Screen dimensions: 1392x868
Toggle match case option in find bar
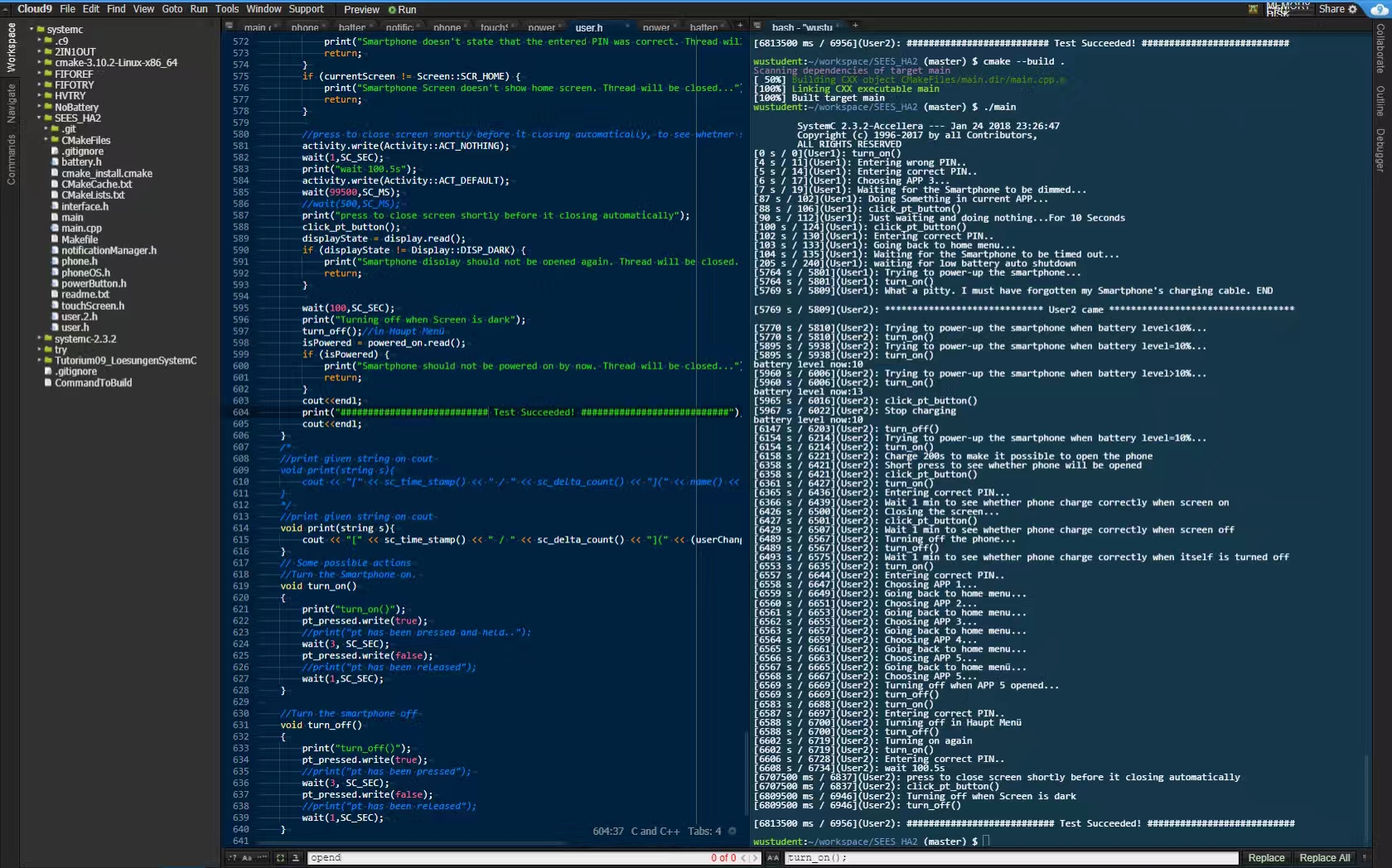coord(247,858)
